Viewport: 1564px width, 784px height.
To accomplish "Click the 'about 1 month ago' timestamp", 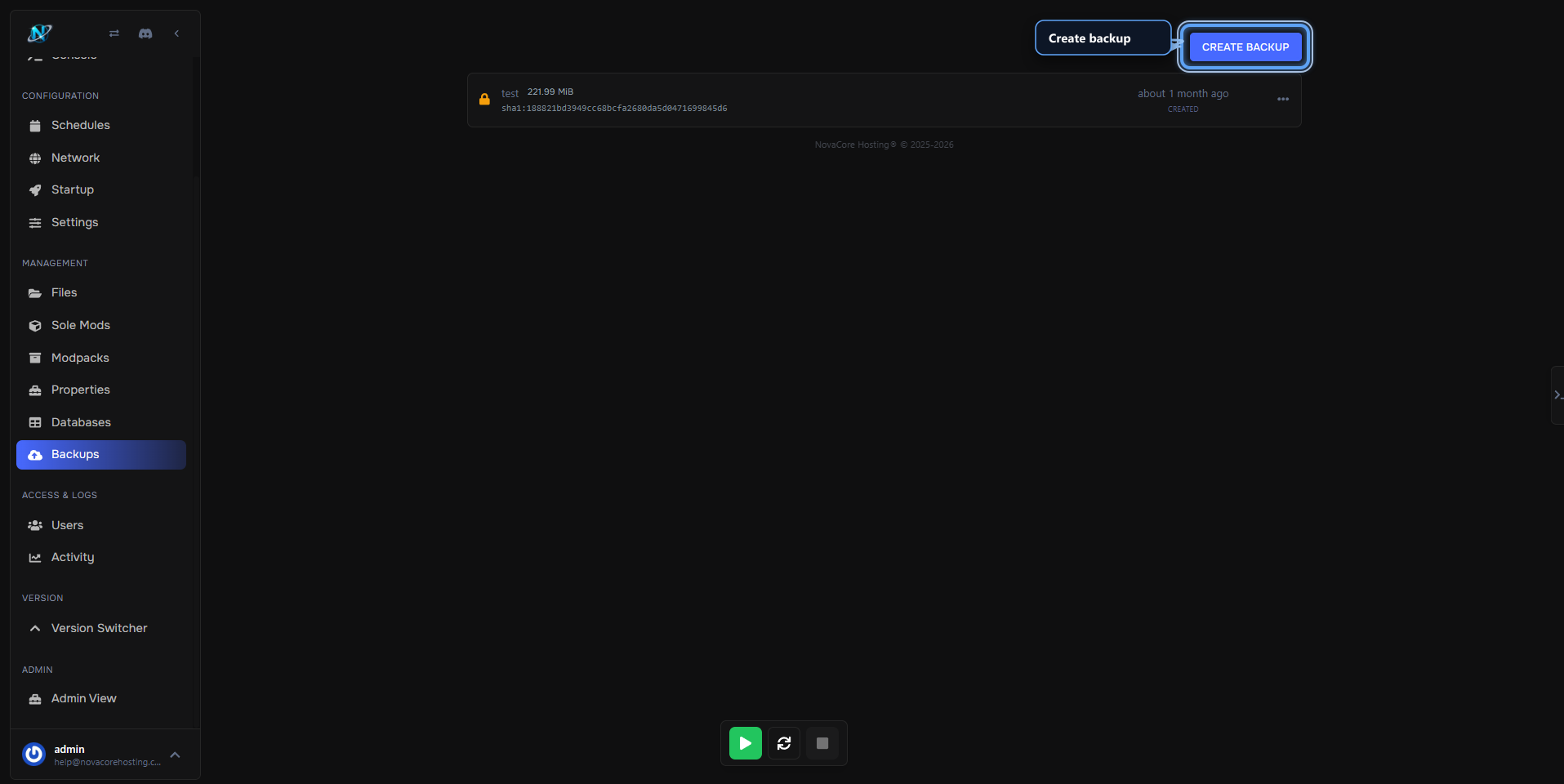I will click(1183, 93).
